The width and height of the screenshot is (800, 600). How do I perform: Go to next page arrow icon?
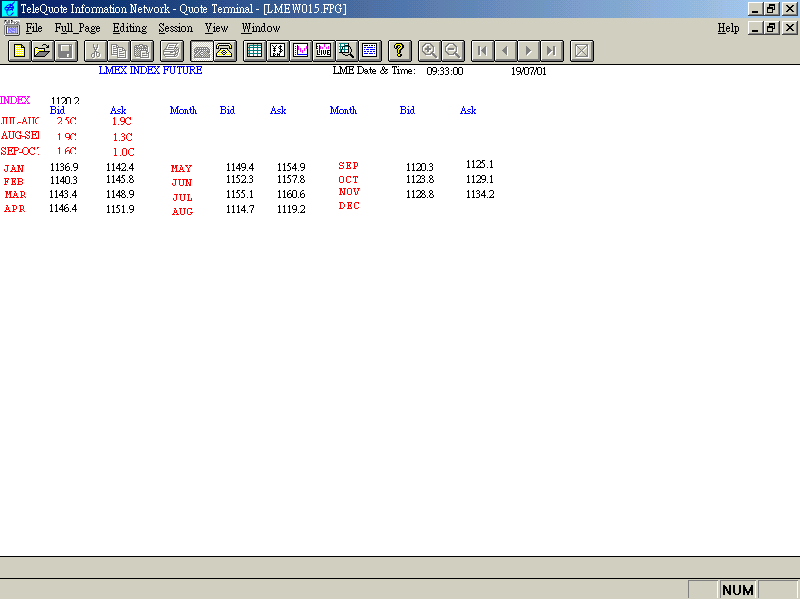point(528,51)
